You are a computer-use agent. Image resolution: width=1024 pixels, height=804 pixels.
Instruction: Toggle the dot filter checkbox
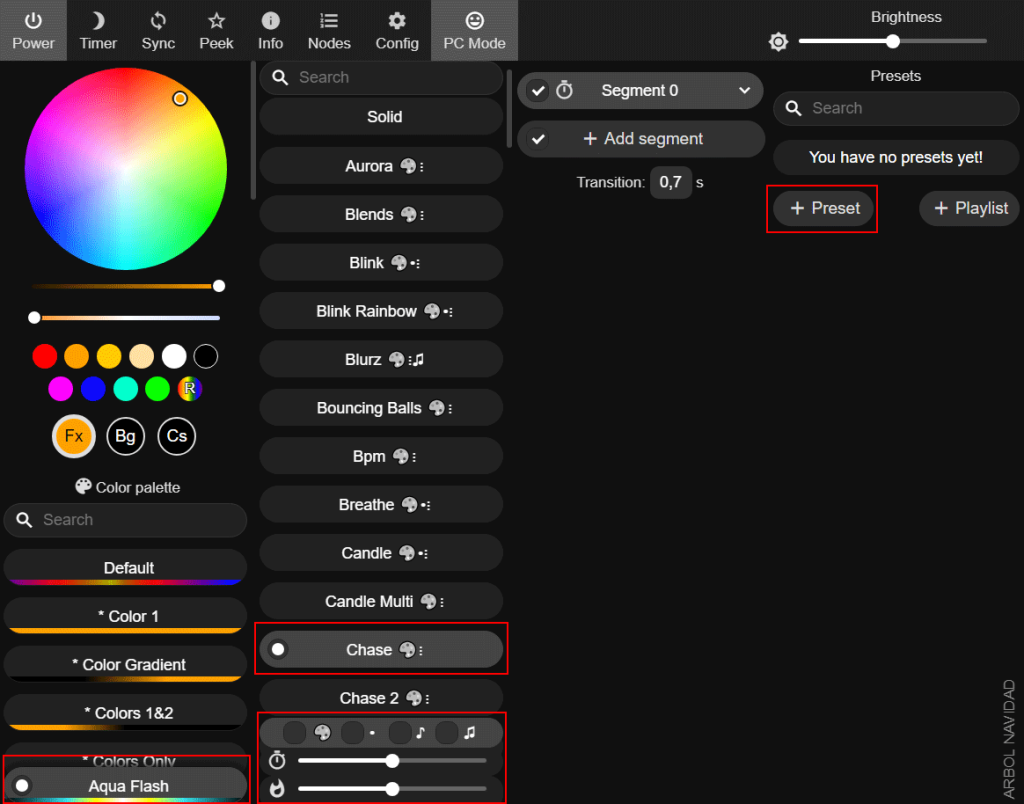[352, 733]
